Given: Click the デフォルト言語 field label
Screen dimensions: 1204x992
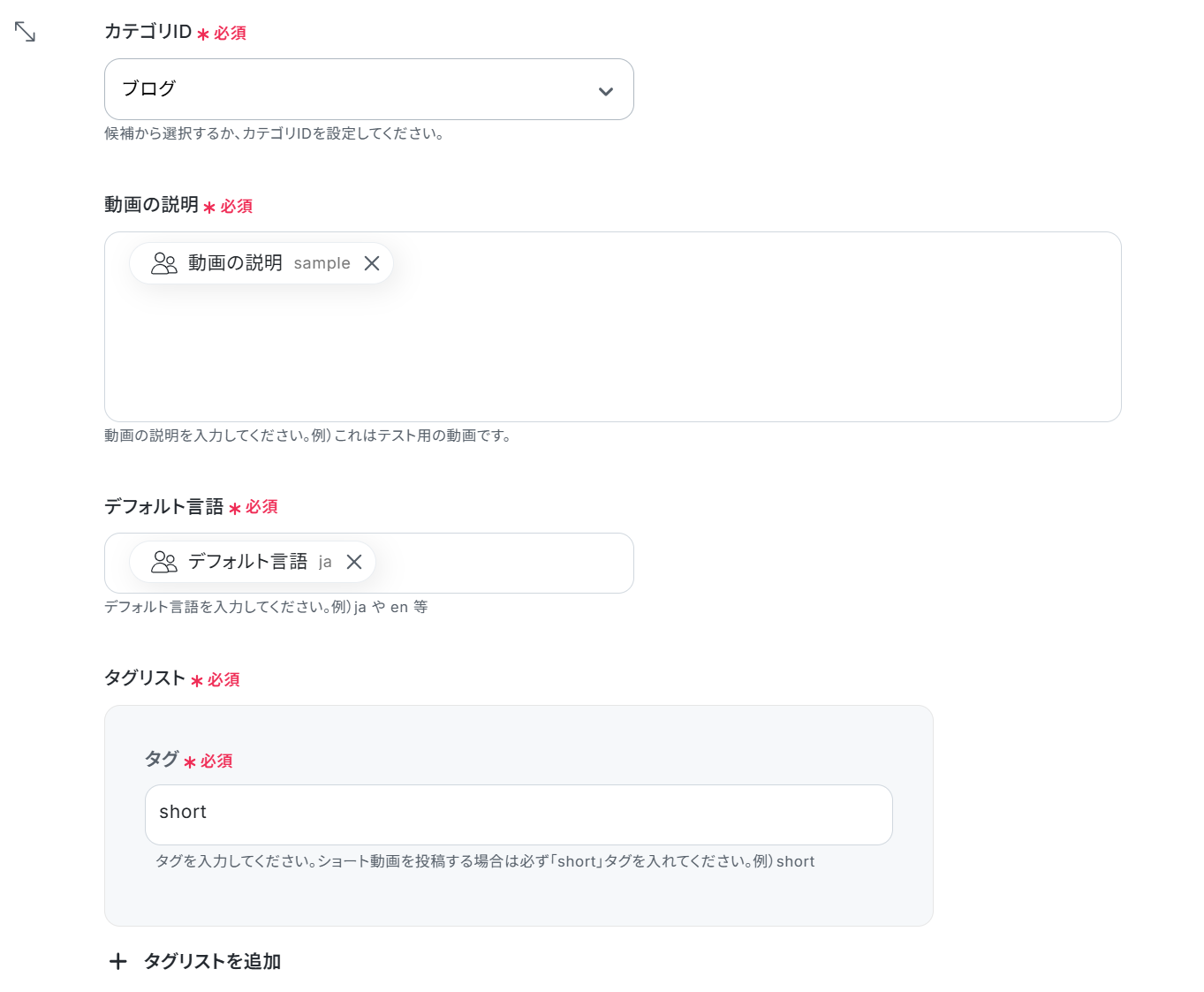Looking at the screenshot, I should (163, 506).
